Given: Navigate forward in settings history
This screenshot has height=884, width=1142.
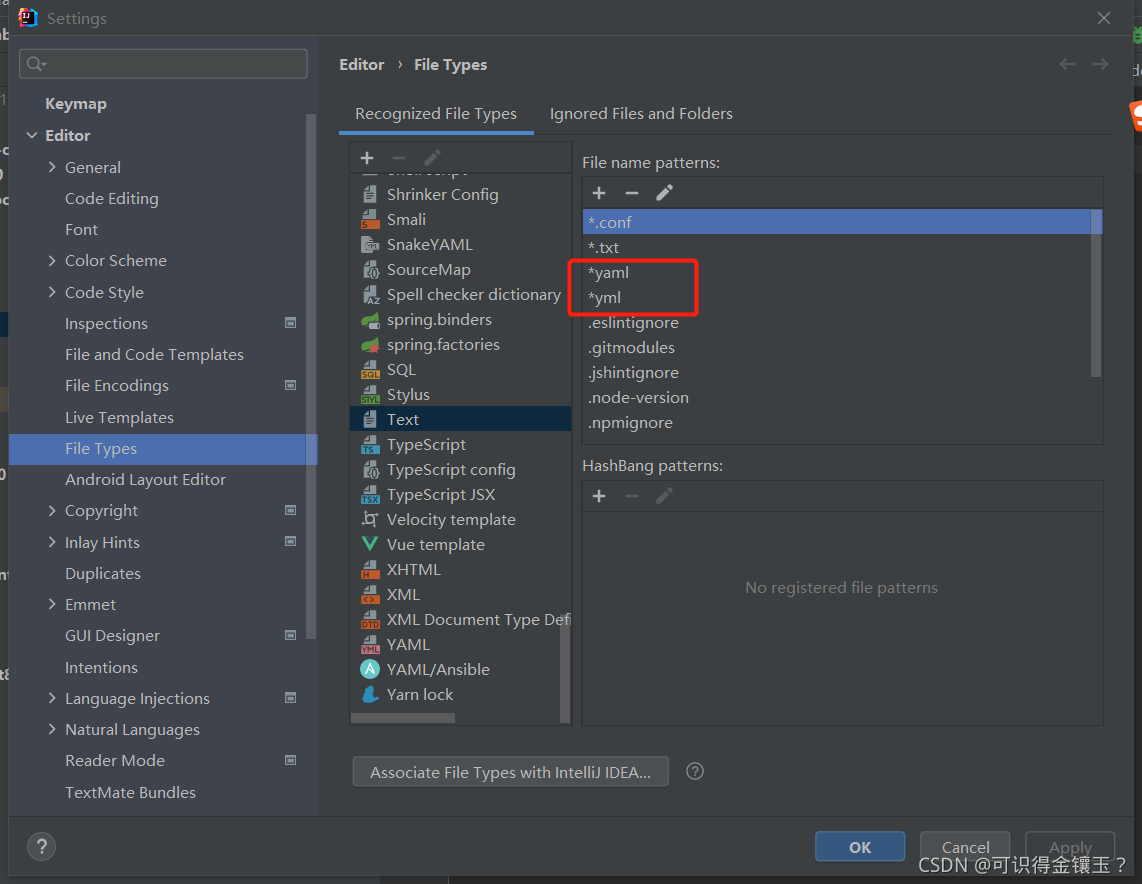Looking at the screenshot, I should [x=1100, y=64].
